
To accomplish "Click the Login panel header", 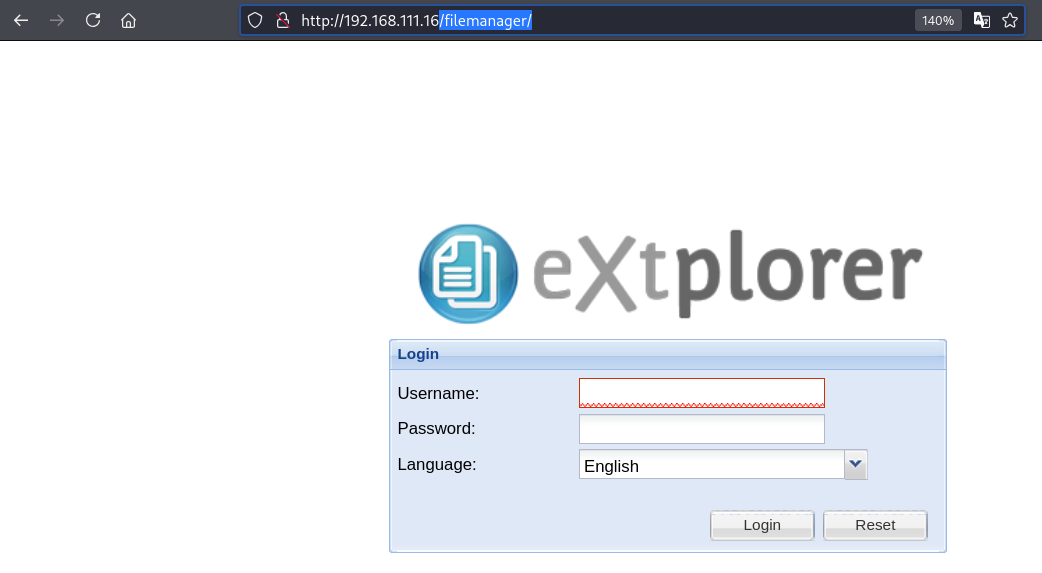I will coord(668,354).
